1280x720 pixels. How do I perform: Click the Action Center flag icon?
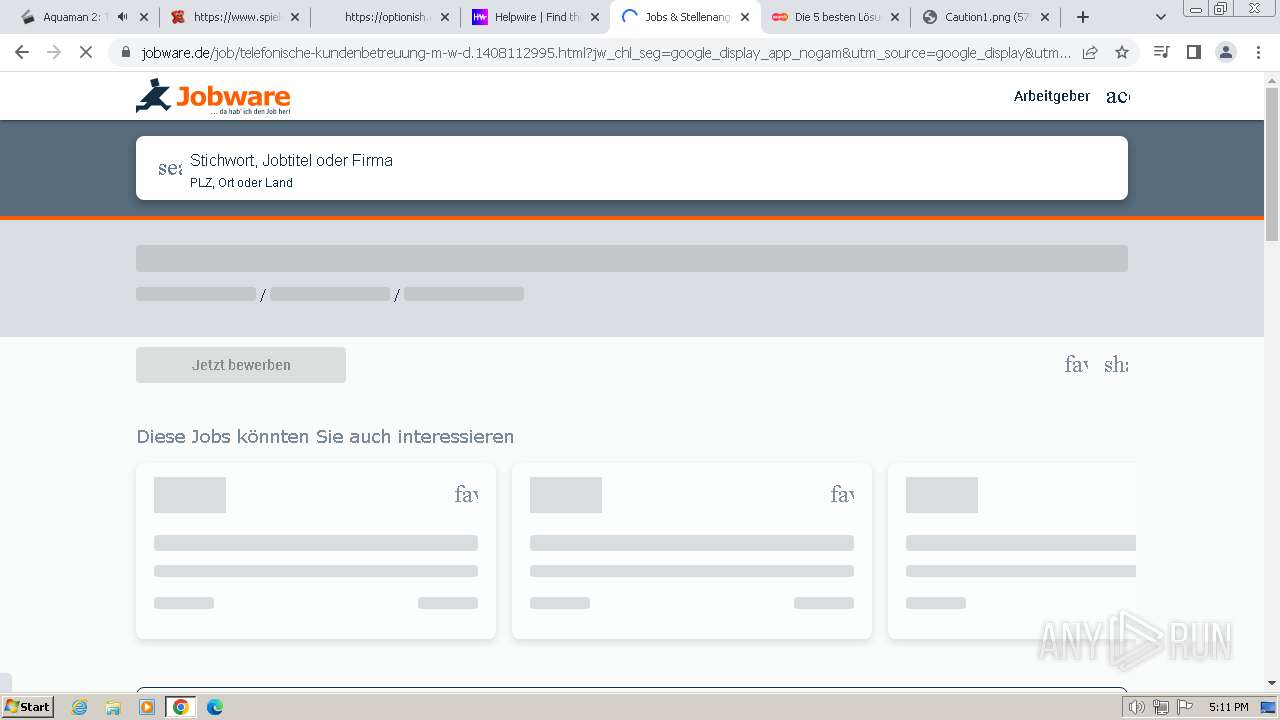pyautogui.click(x=1184, y=707)
